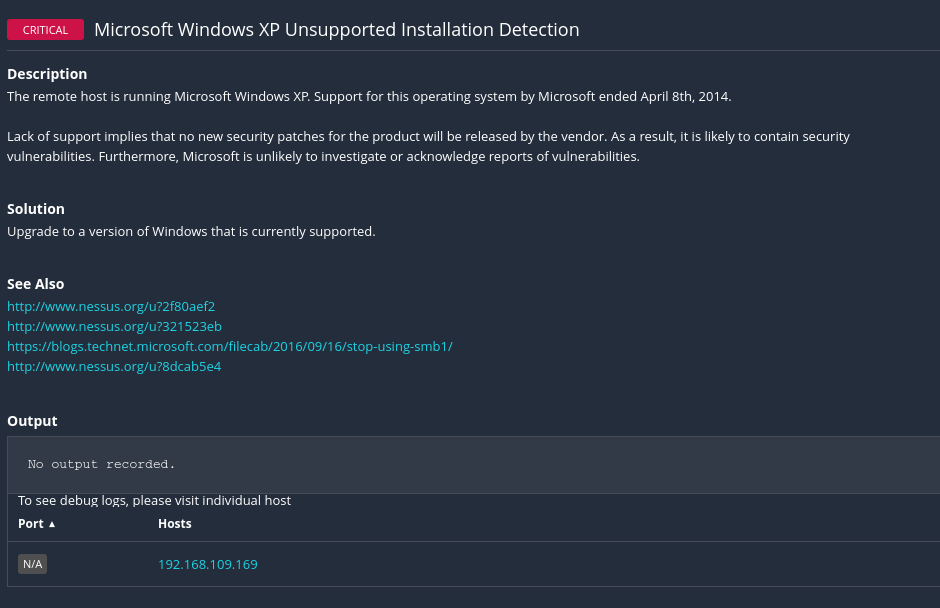Click the 'remote host is running' description sentence

click(x=369, y=96)
